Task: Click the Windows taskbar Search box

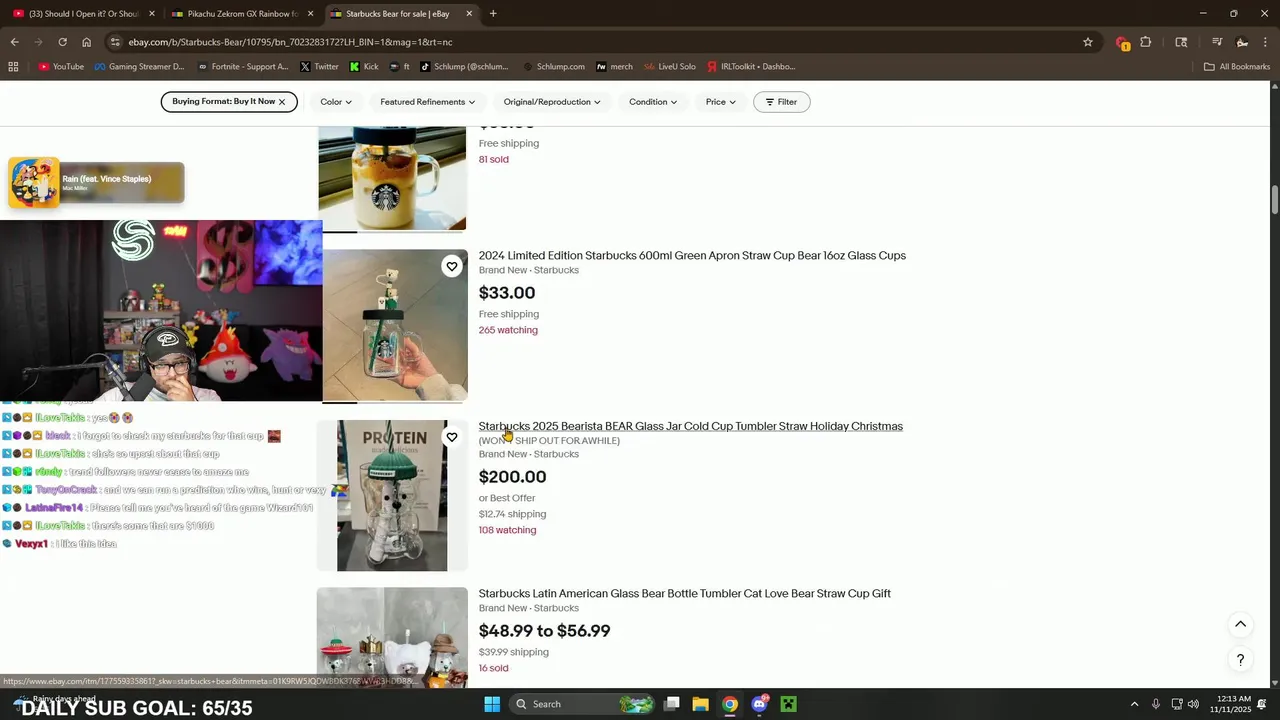Action: click(581, 704)
